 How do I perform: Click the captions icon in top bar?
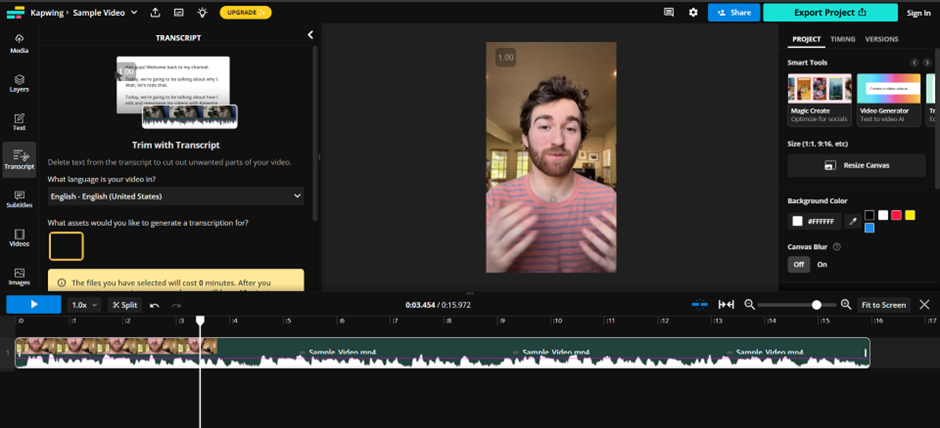[179, 12]
